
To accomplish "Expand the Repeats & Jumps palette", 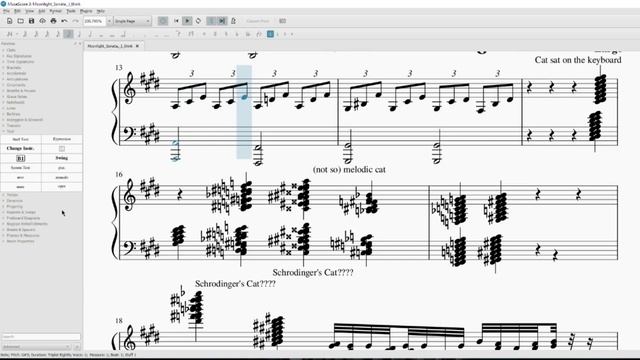I will click(x=21, y=212).
